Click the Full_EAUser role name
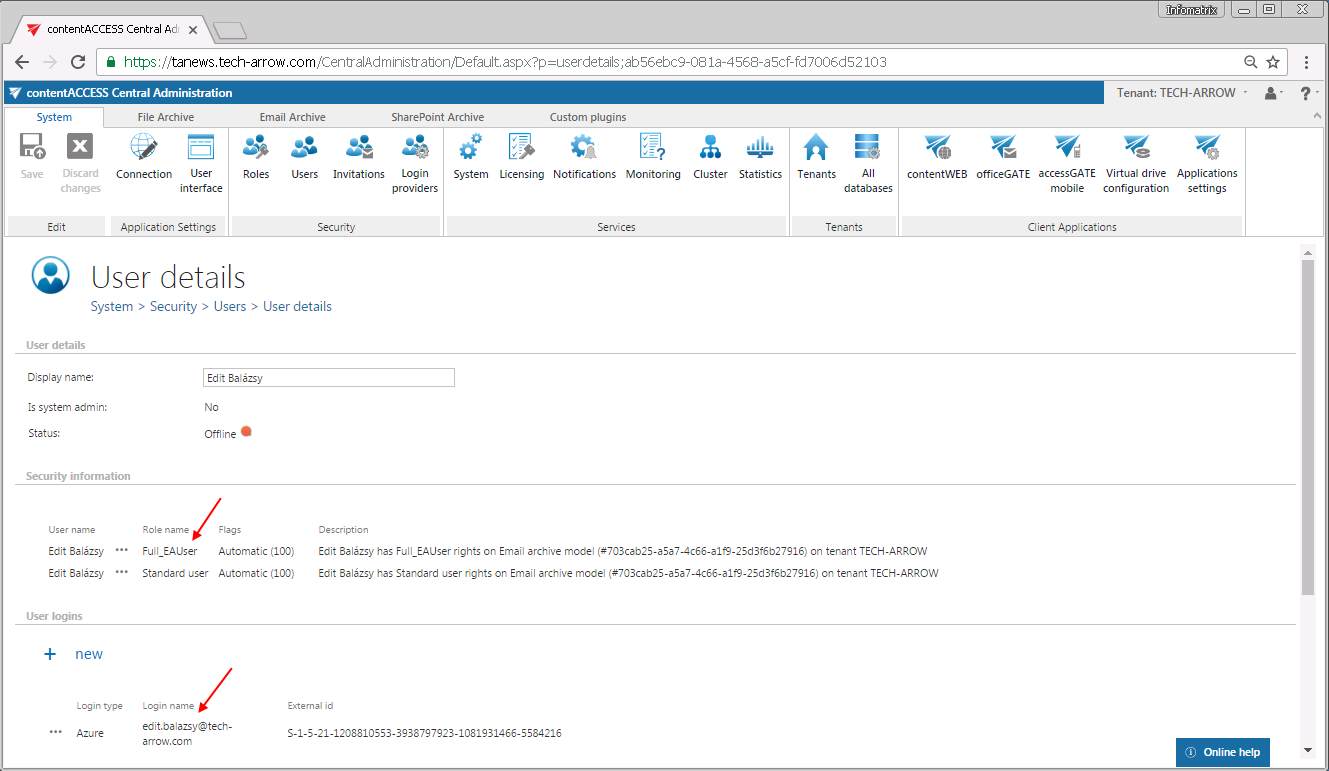Screen dimensions: 1329x771 coord(170,551)
